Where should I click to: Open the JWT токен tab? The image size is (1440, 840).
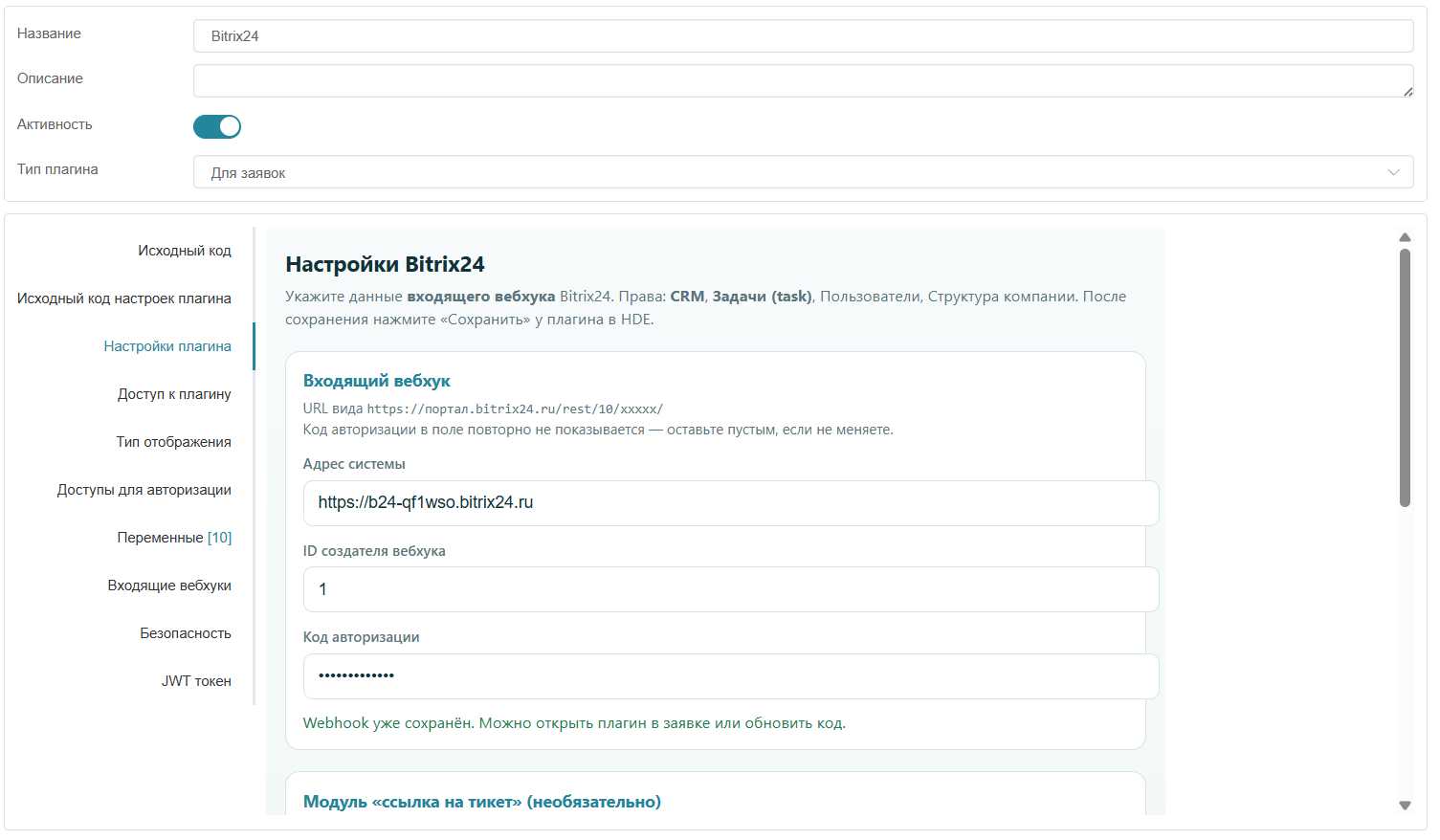pyautogui.click(x=196, y=681)
